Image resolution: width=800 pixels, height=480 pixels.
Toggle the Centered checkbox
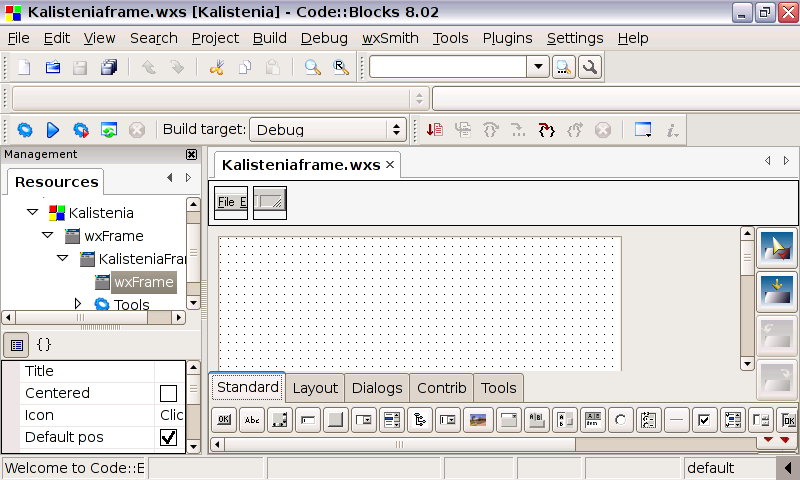pos(168,393)
